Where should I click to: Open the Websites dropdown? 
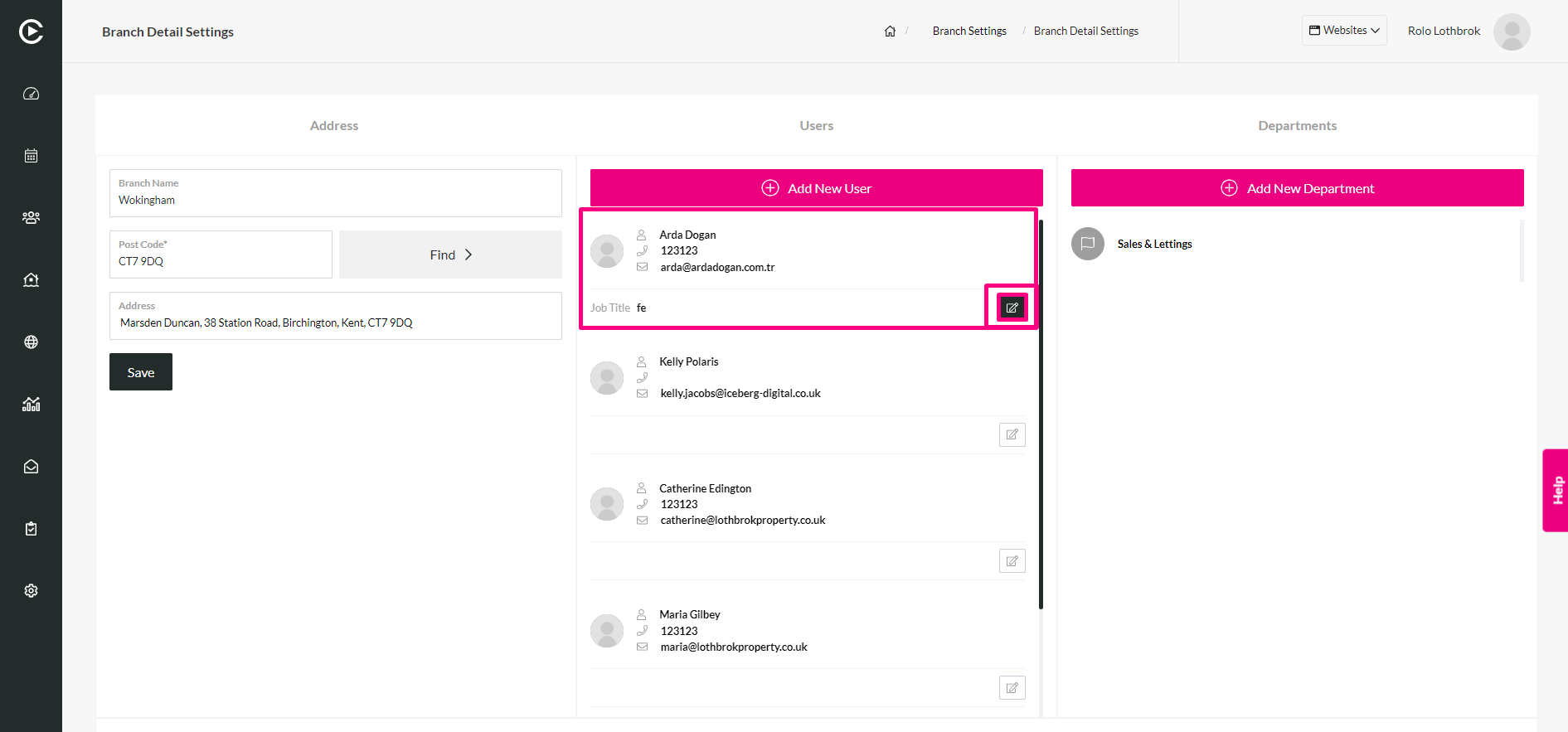pos(1344,31)
